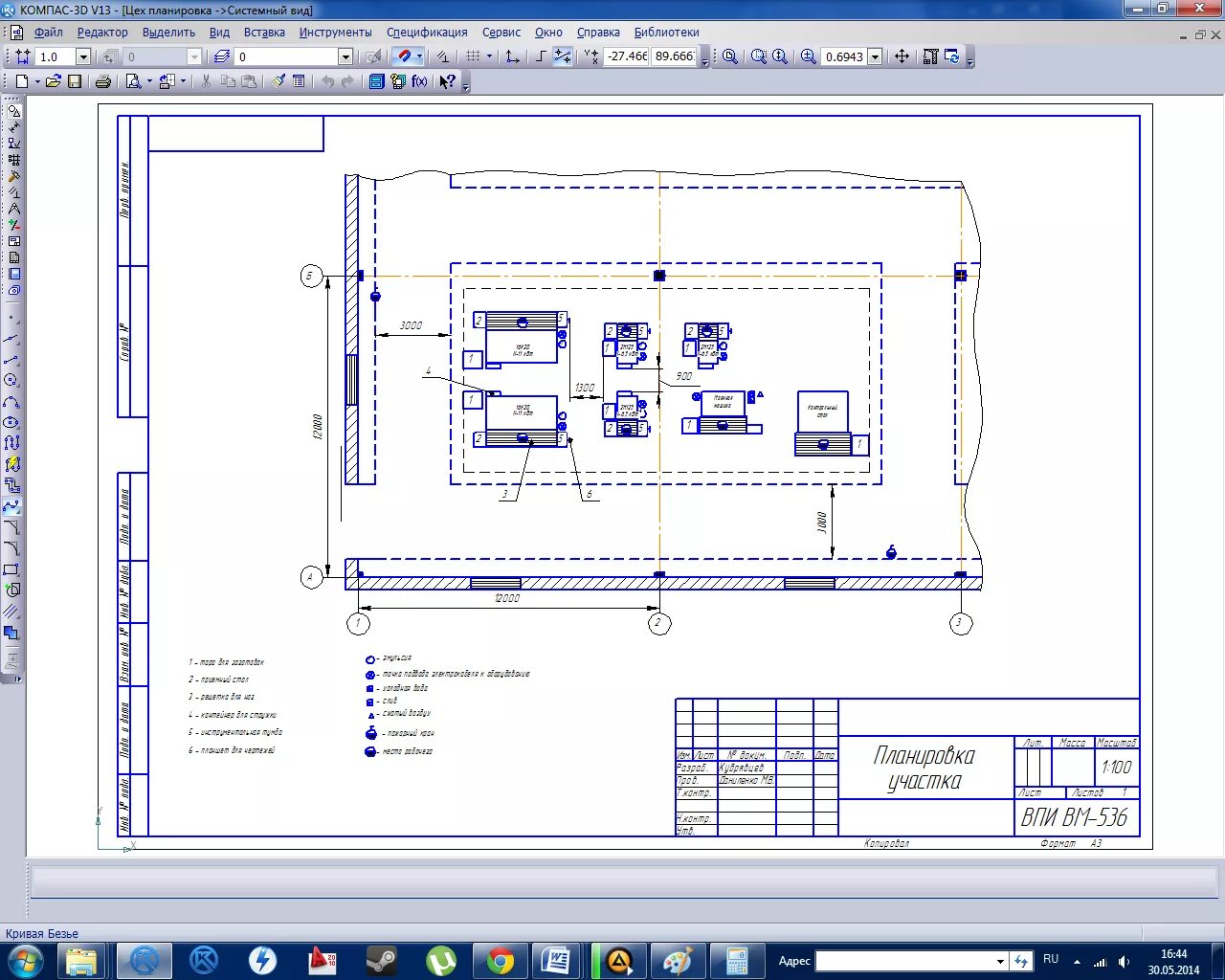1225x980 pixels.
Task: Toggle the rounding snap mode icon
Action: 563,56
